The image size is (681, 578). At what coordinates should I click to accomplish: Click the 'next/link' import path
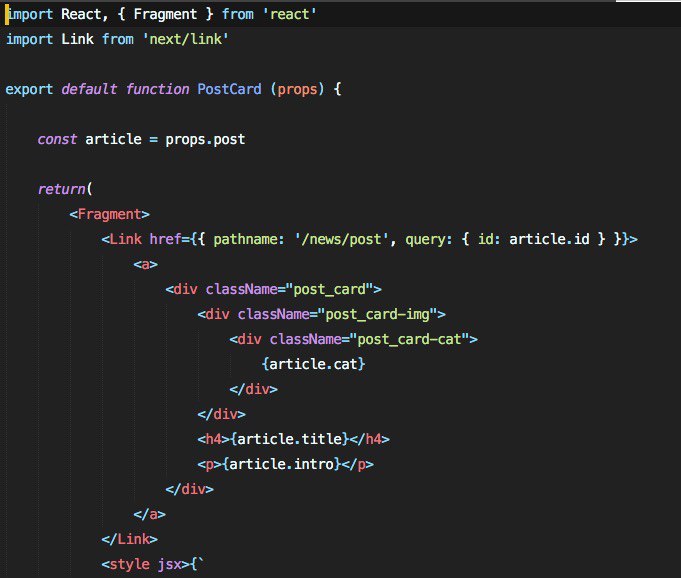coord(185,40)
